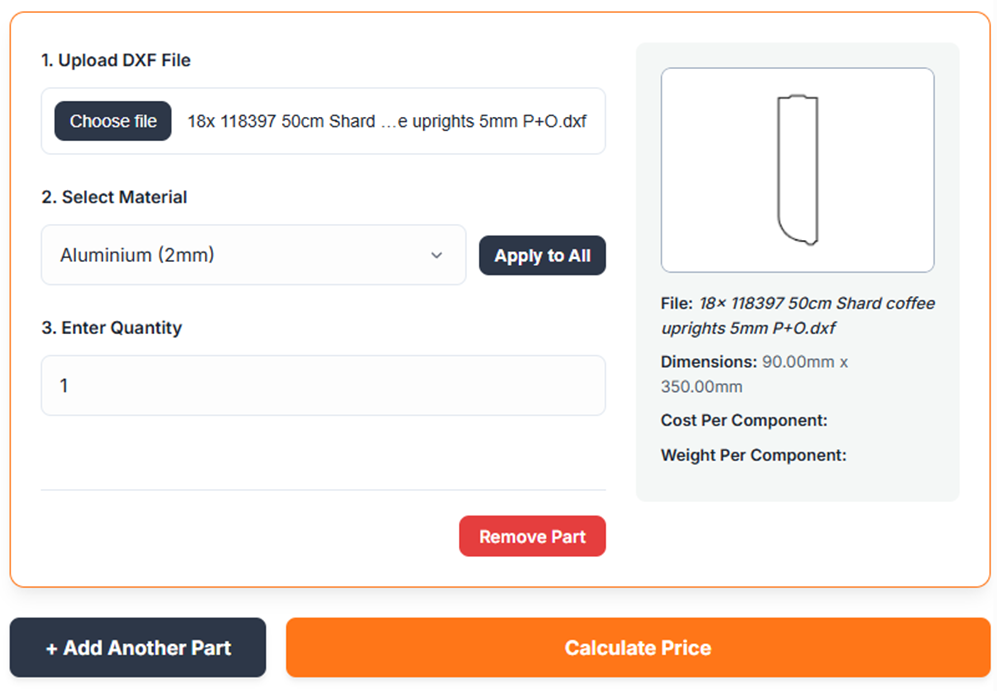Click the '1. Upload DXF File' heading

point(116,60)
